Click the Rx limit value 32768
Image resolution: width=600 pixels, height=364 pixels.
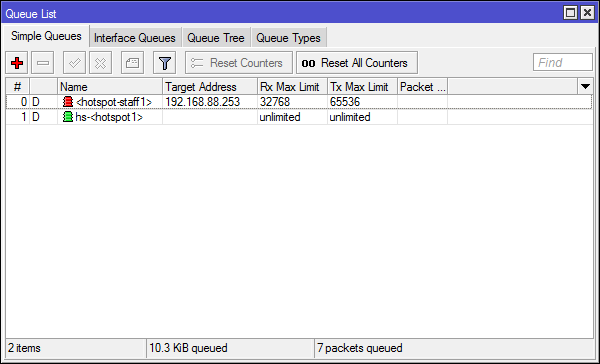[275, 102]
